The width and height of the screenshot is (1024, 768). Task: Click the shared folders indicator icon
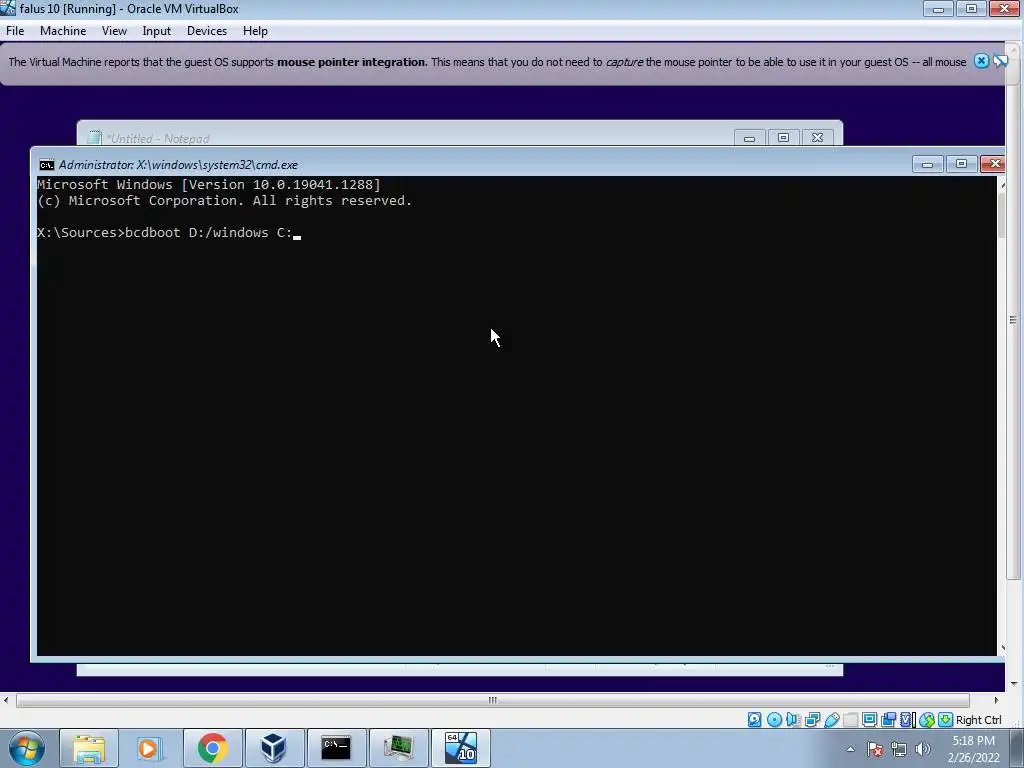tap(850, 720)
